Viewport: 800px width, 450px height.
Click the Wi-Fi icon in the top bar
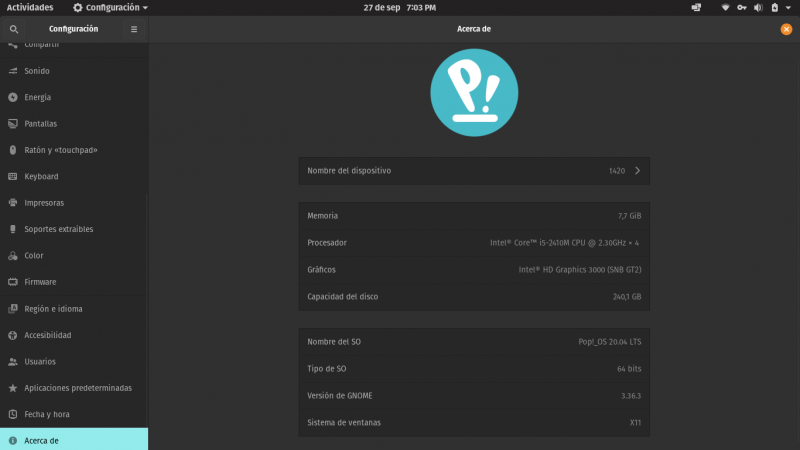pos(725,7)
